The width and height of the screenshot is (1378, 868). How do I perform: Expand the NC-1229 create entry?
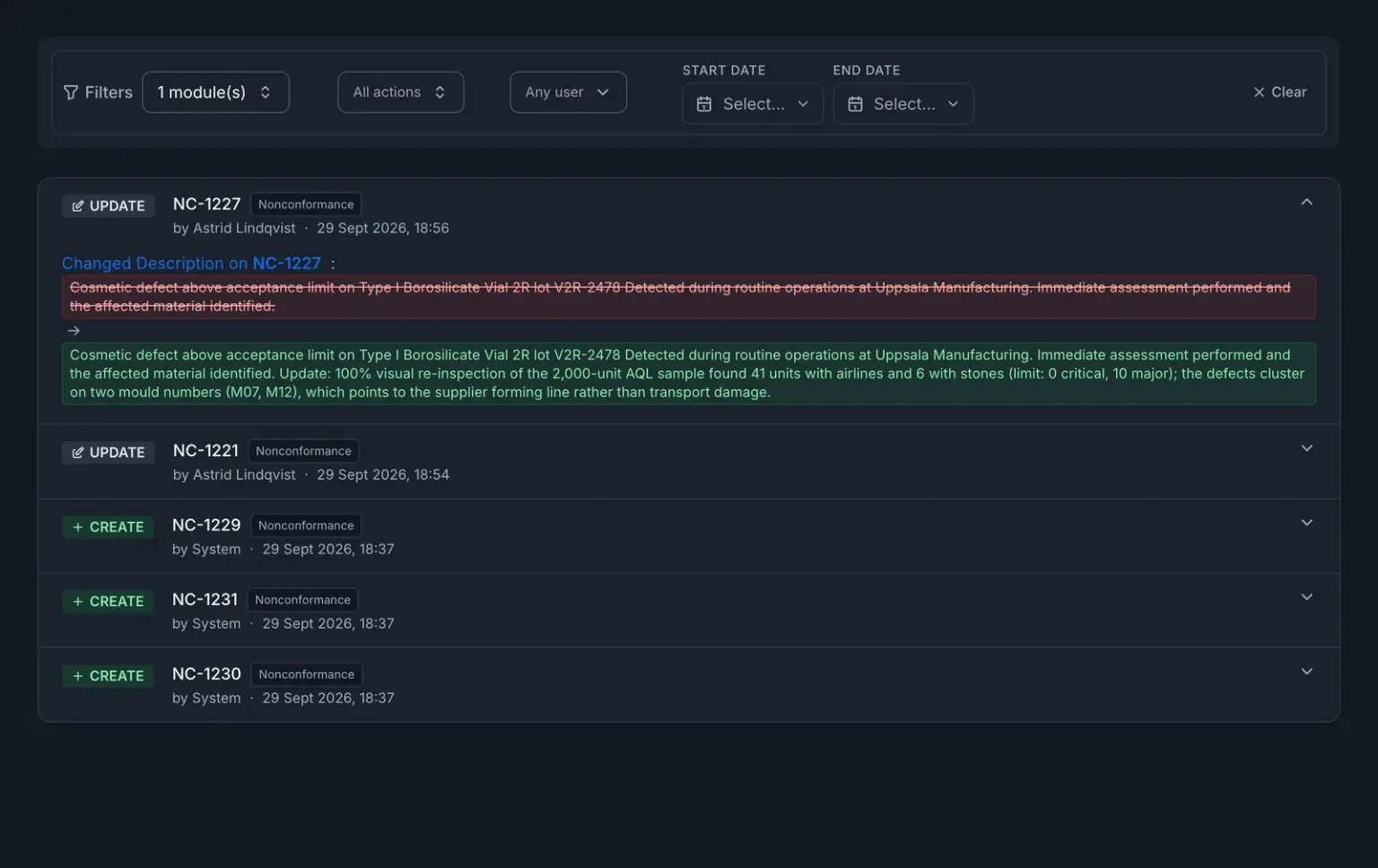click(1306, 523)
